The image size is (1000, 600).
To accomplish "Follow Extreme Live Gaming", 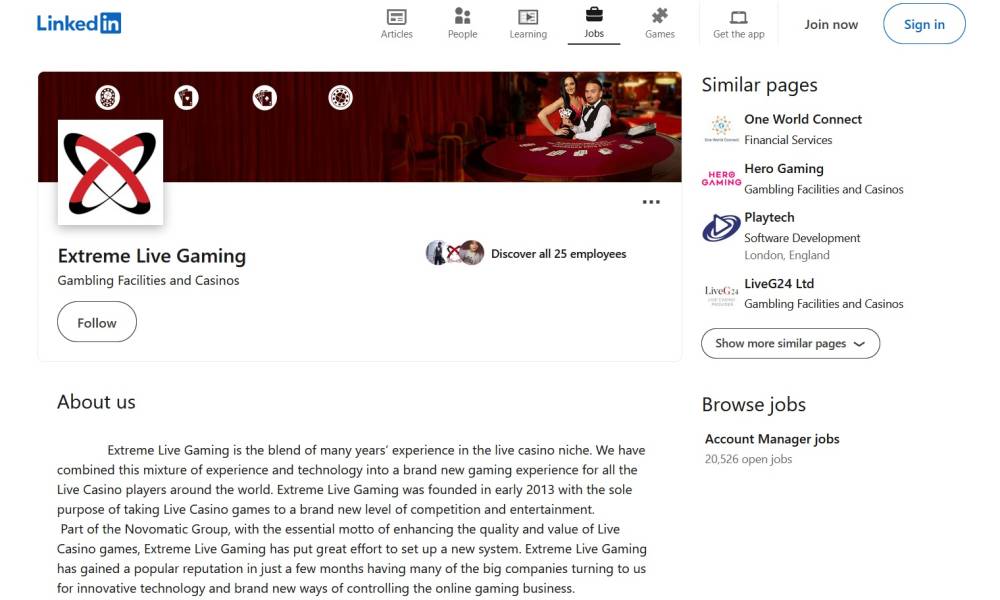I will coord(97,322).
